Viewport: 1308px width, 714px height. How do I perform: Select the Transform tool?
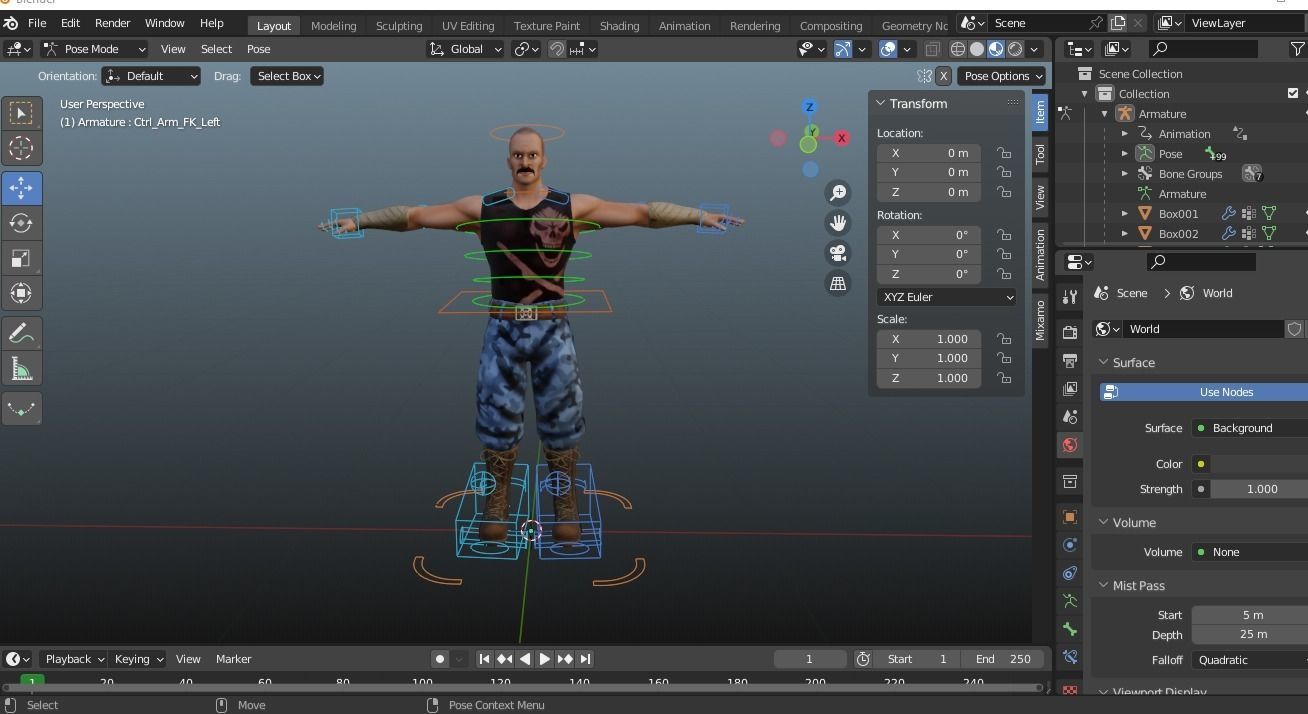pos(21,293)
